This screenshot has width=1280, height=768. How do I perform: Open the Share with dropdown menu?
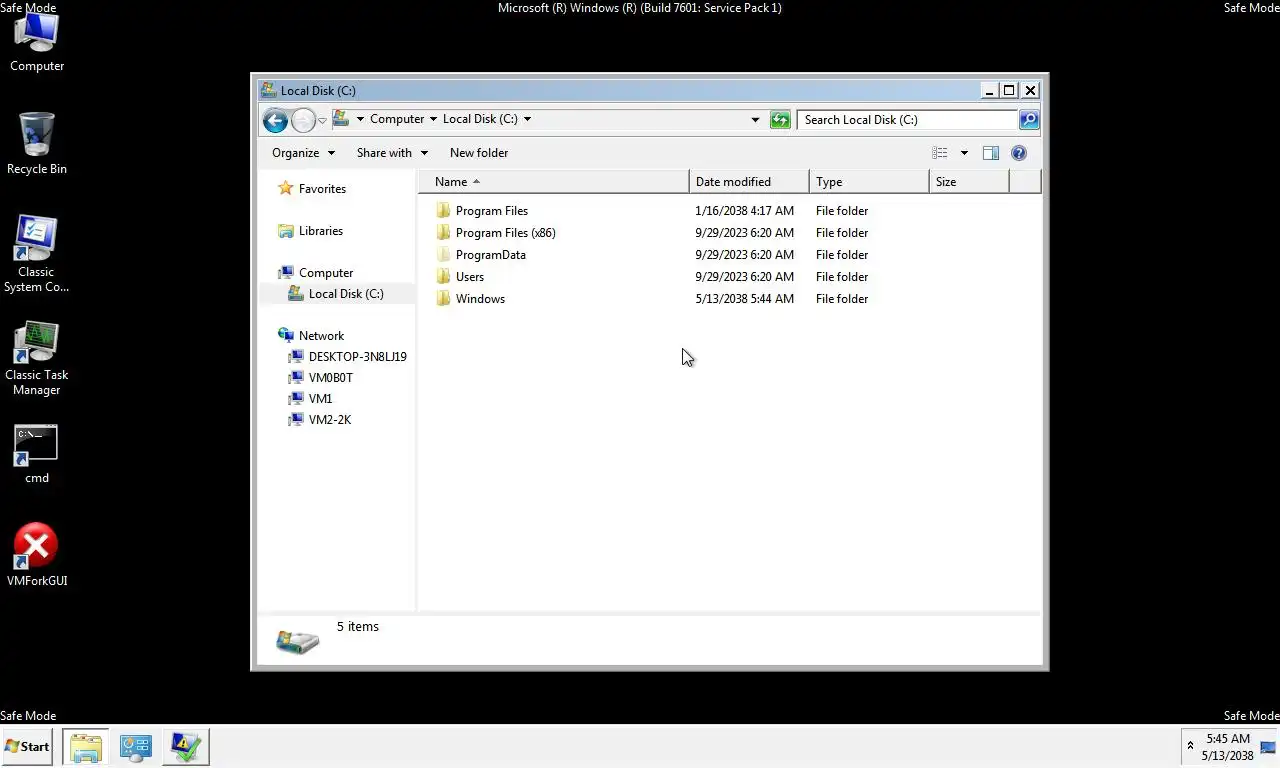(x=392, y=153)
